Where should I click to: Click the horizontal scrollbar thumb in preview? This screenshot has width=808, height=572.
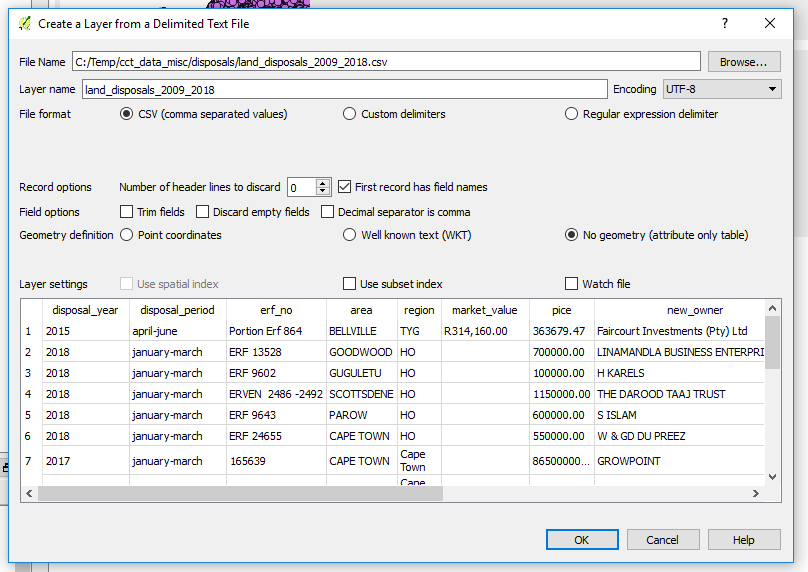pos(240,494)
